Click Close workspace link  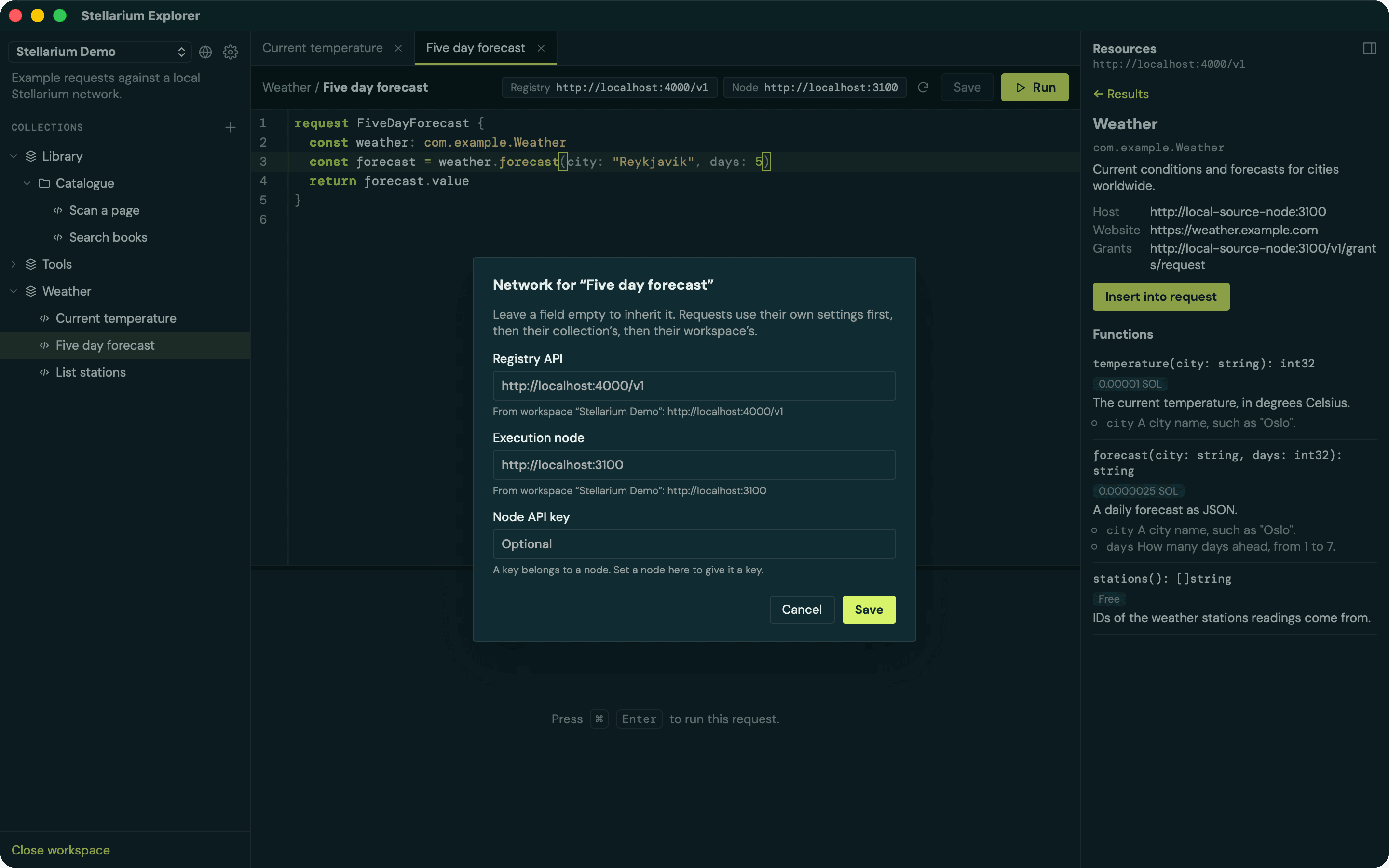click(x=61, y=850)
